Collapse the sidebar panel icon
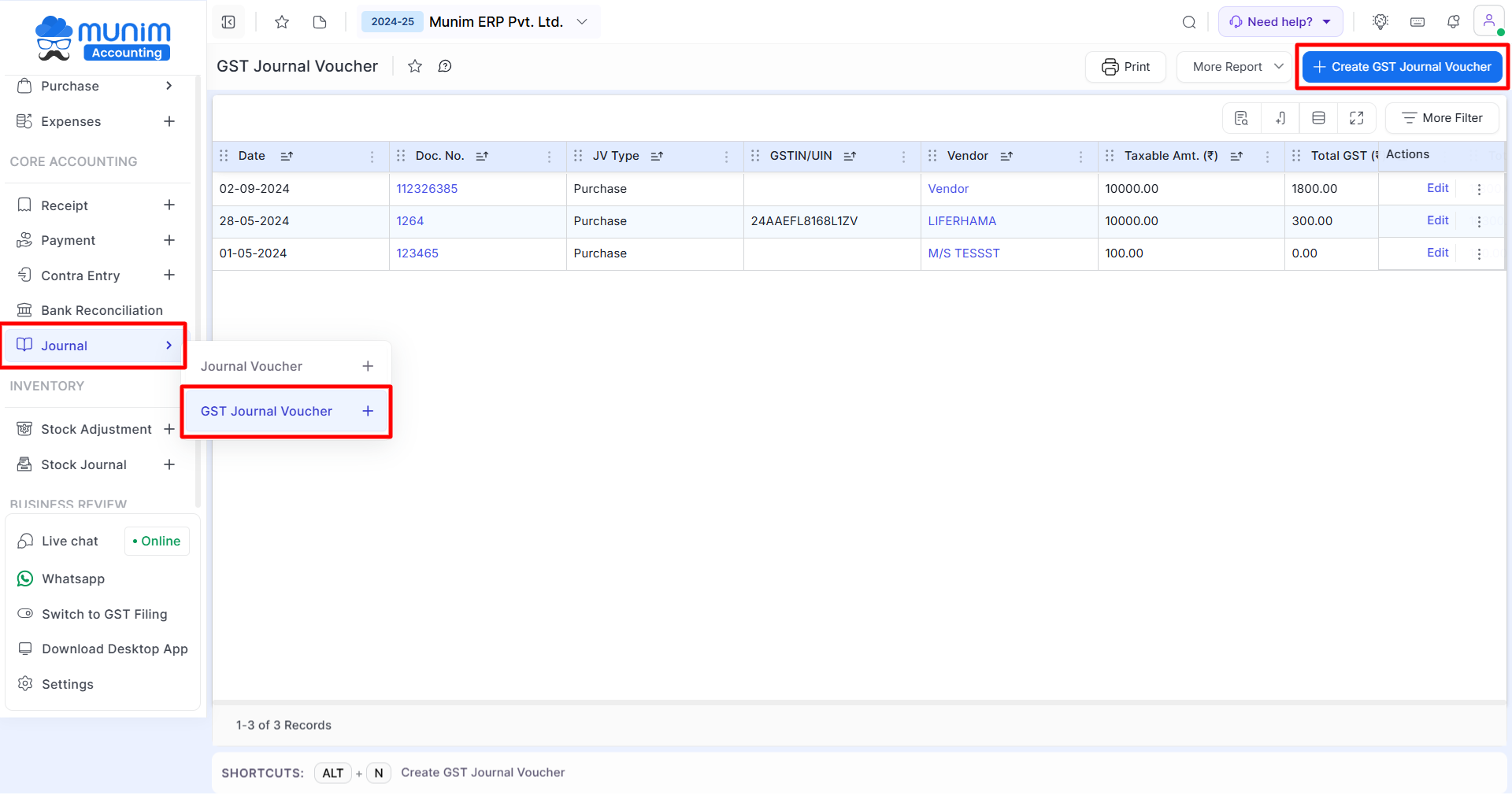The width and height of the screenshot is (1512, 795). point(228,22)
